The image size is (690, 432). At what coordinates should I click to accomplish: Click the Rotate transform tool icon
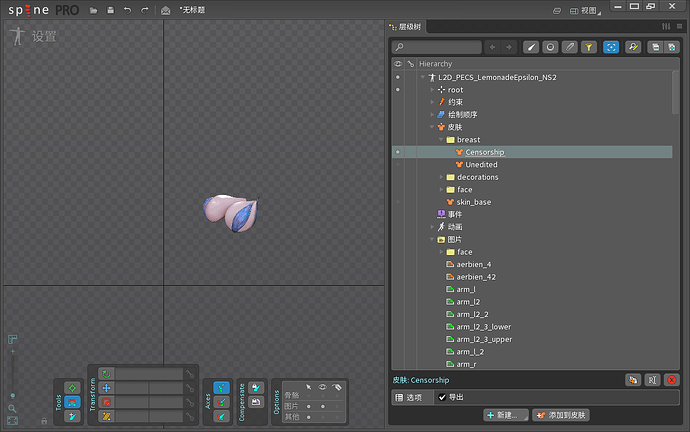[106, 374]
